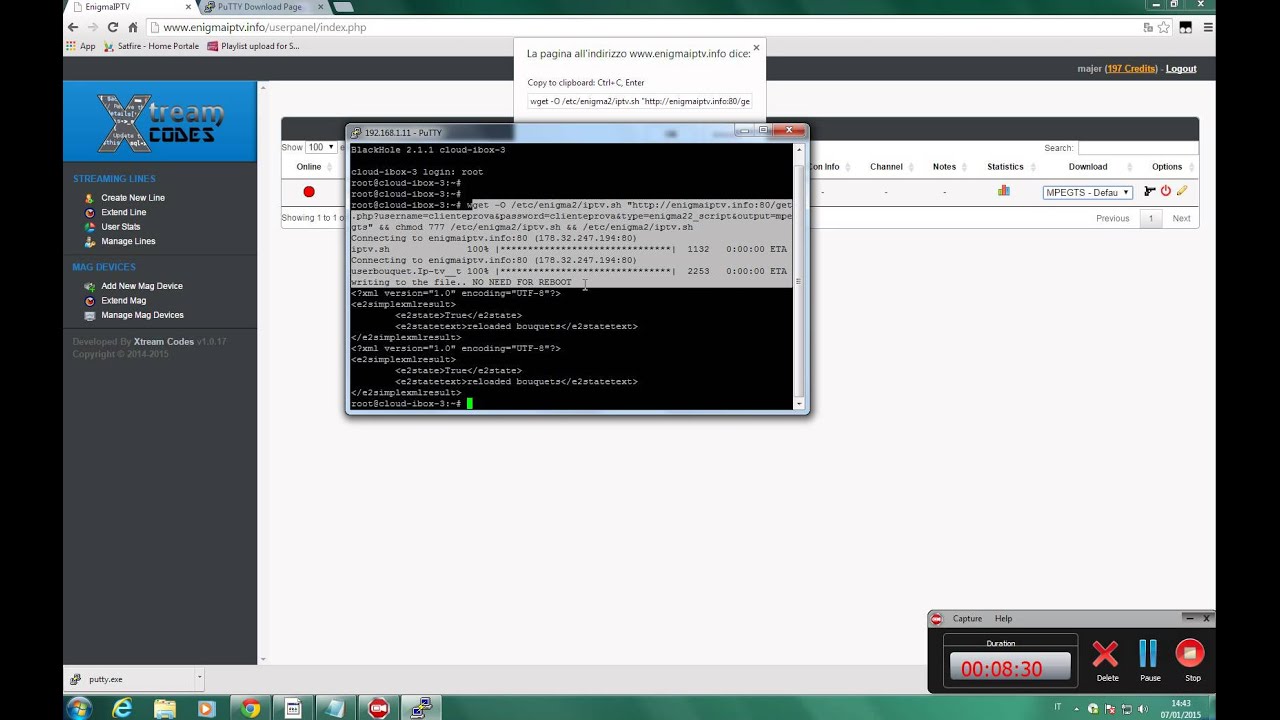Click the PuTTY window title icon
1280x720 pixels.
pyautogui.click(x=356, y=132)
